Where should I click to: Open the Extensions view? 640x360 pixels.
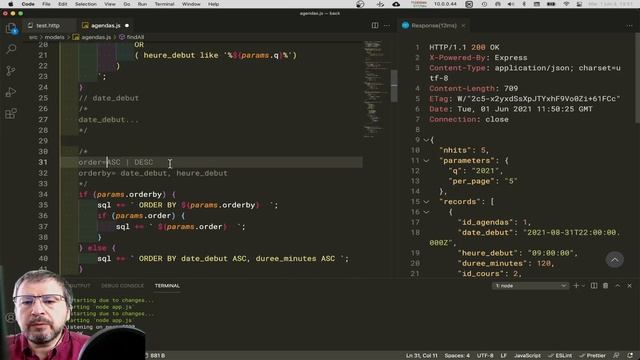[11, 113]
